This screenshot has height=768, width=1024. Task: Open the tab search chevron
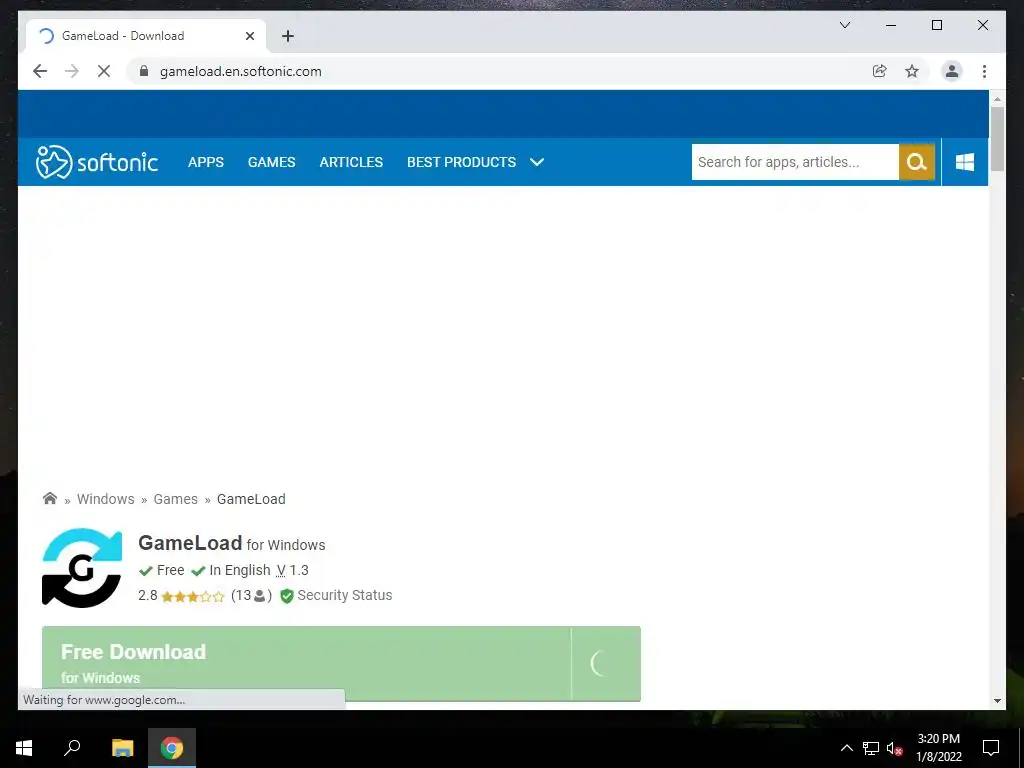click(x=844, y=25)
